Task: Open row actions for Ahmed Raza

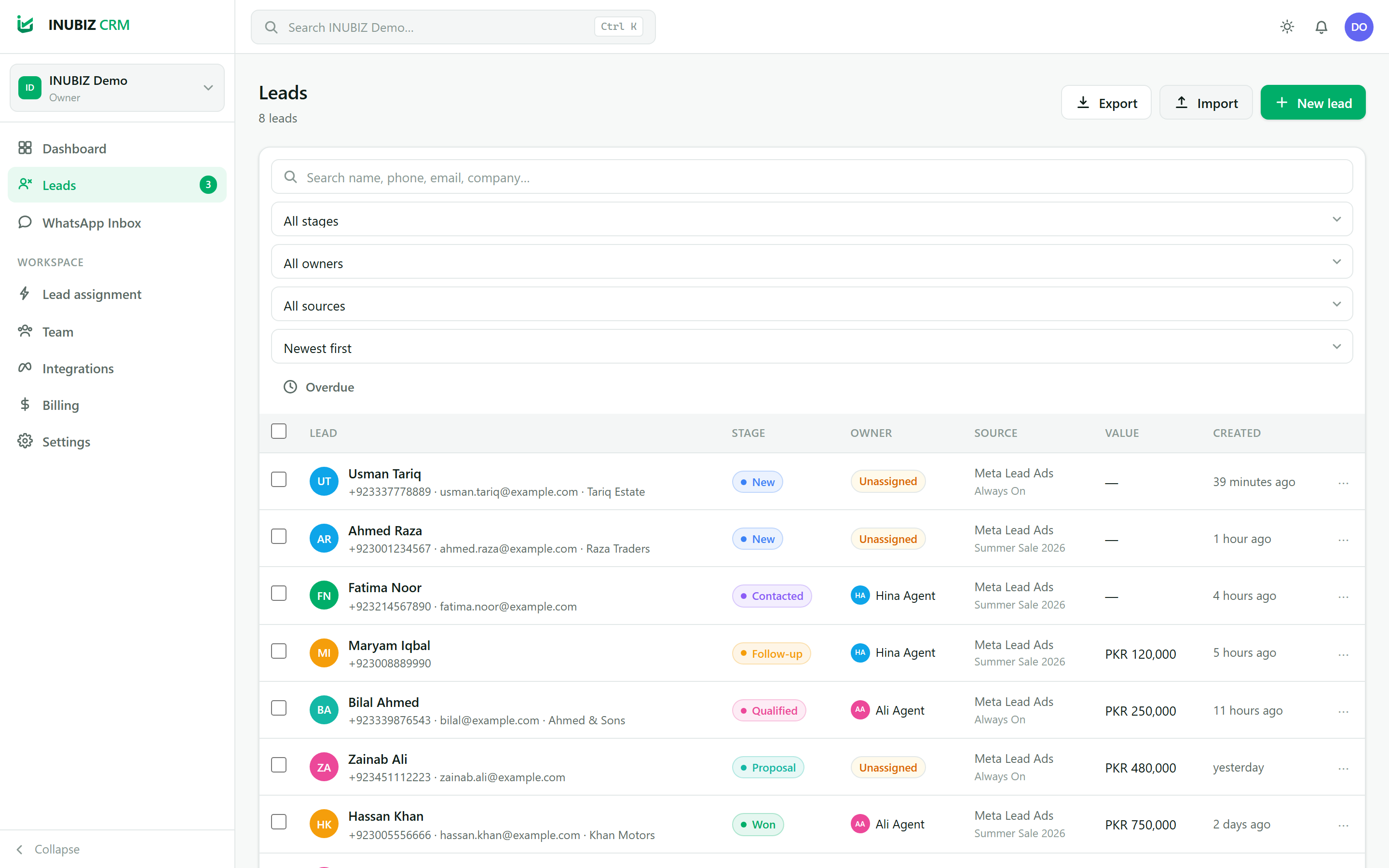Action: pos(1343,540)
